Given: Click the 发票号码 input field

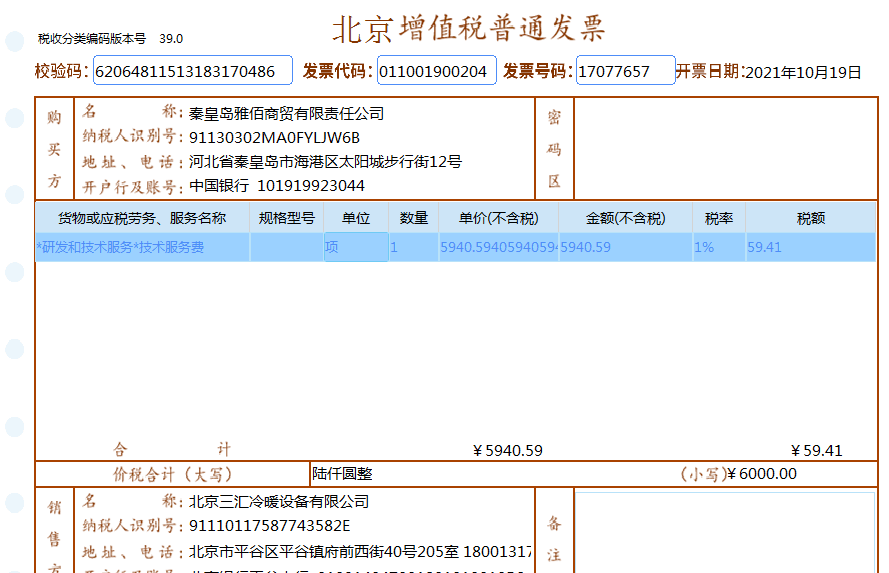Looking at the screenshot, I should (625, 70).
